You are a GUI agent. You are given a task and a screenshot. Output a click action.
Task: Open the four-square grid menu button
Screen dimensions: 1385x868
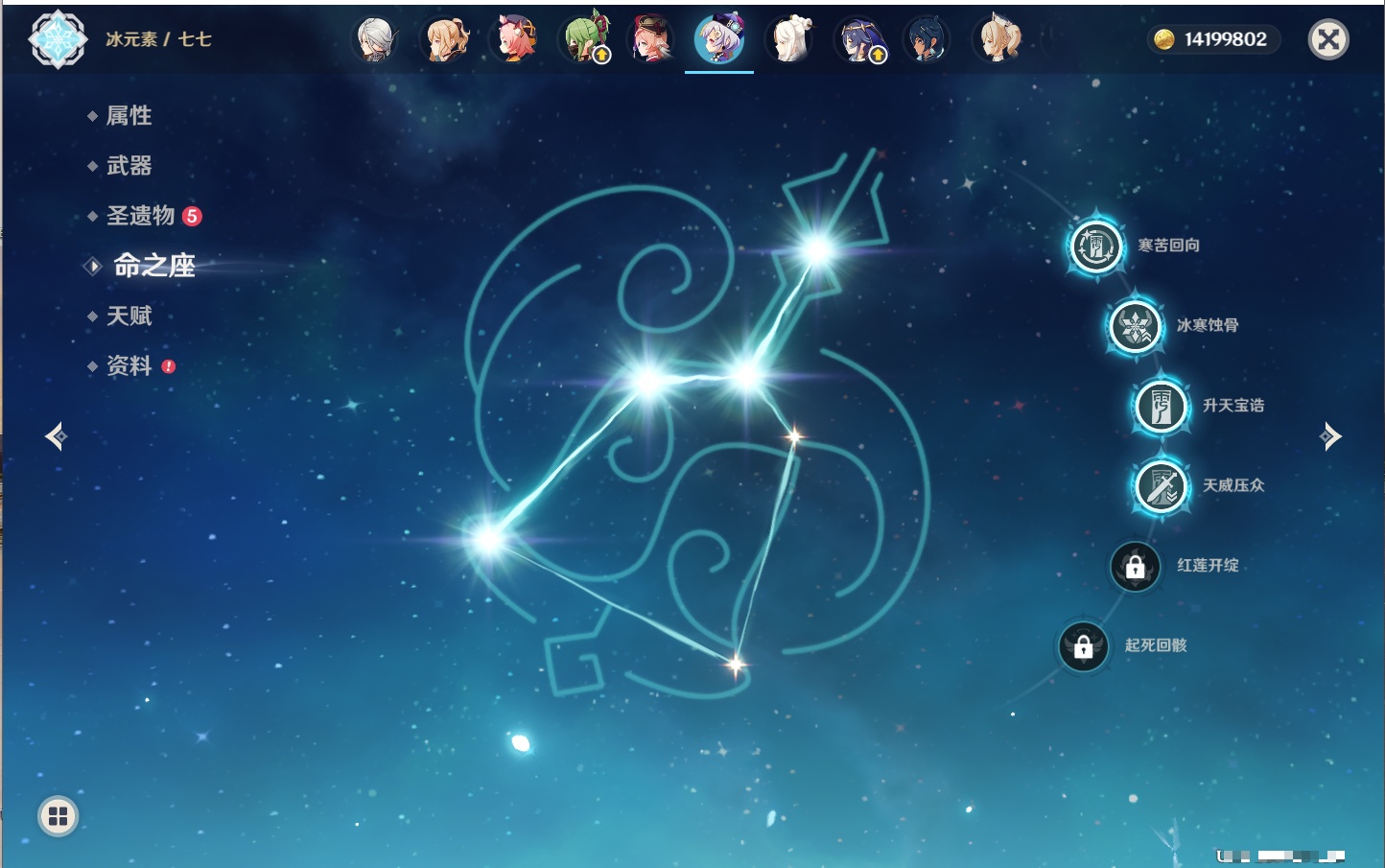[x=58, y=816]
